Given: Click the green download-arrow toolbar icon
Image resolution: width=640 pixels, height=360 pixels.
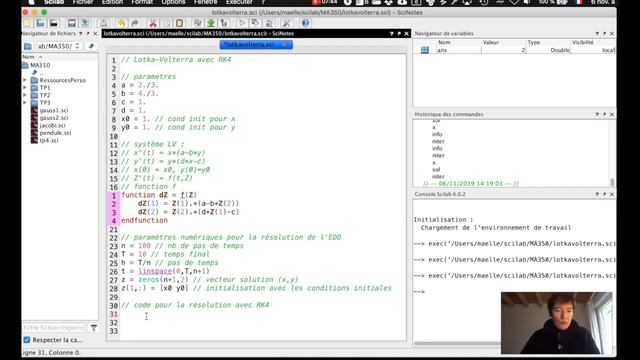Looking at the screenshot, I should pyautogui.click(x=211, y=23).
